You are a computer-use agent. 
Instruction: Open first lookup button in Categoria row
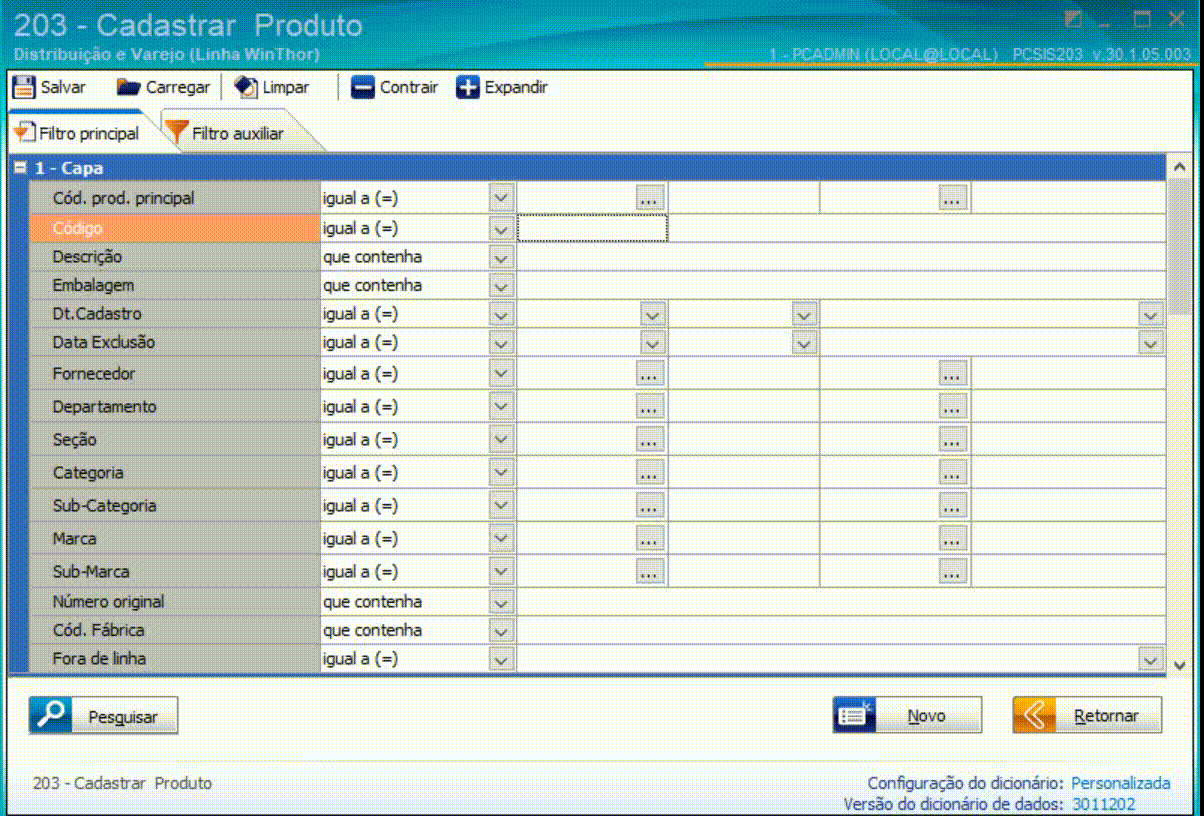pos(650,473)
